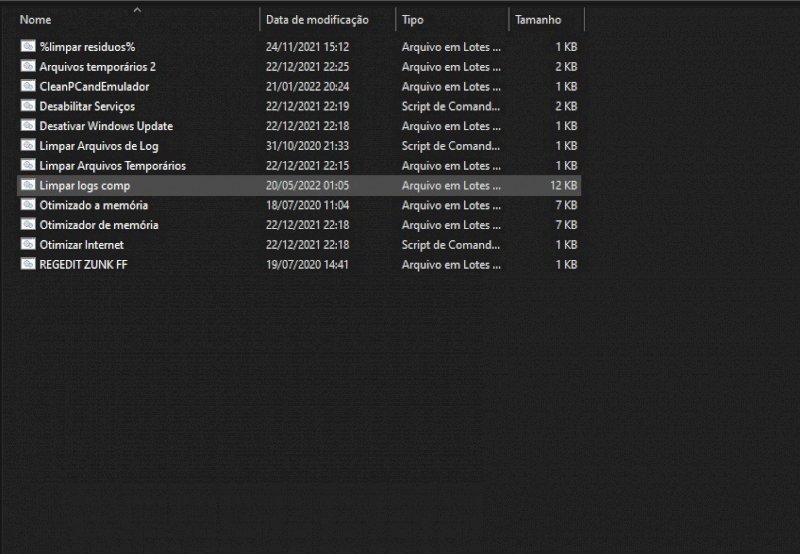Toggle sort direction arrow above Nome
The height and width of the screenshot is (554, 800).
tap(137, 10)
